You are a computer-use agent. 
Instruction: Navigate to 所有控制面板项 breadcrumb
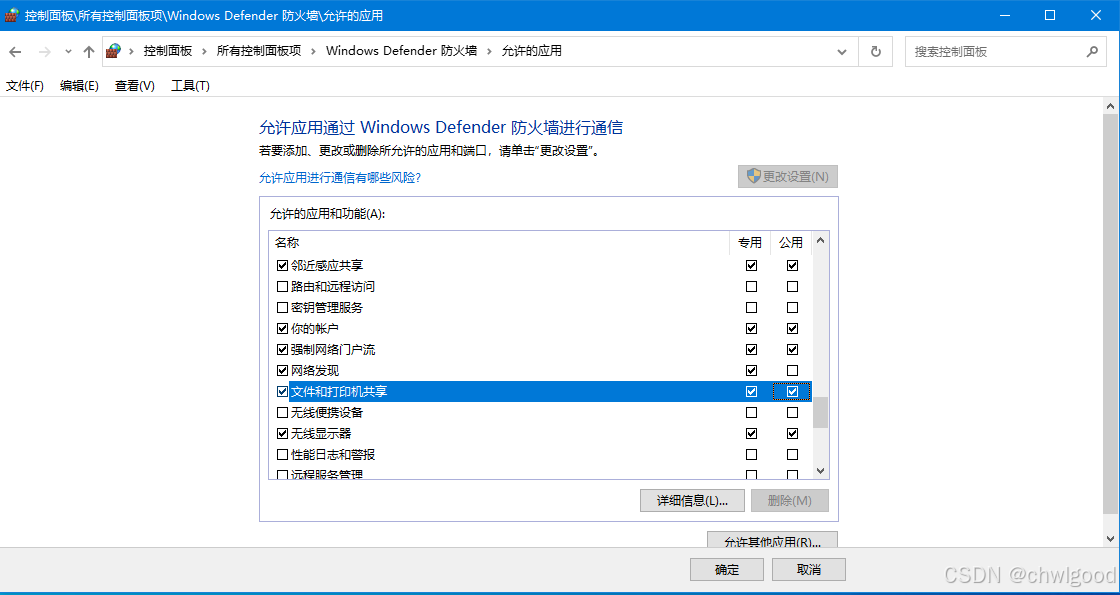pos(259,51)
